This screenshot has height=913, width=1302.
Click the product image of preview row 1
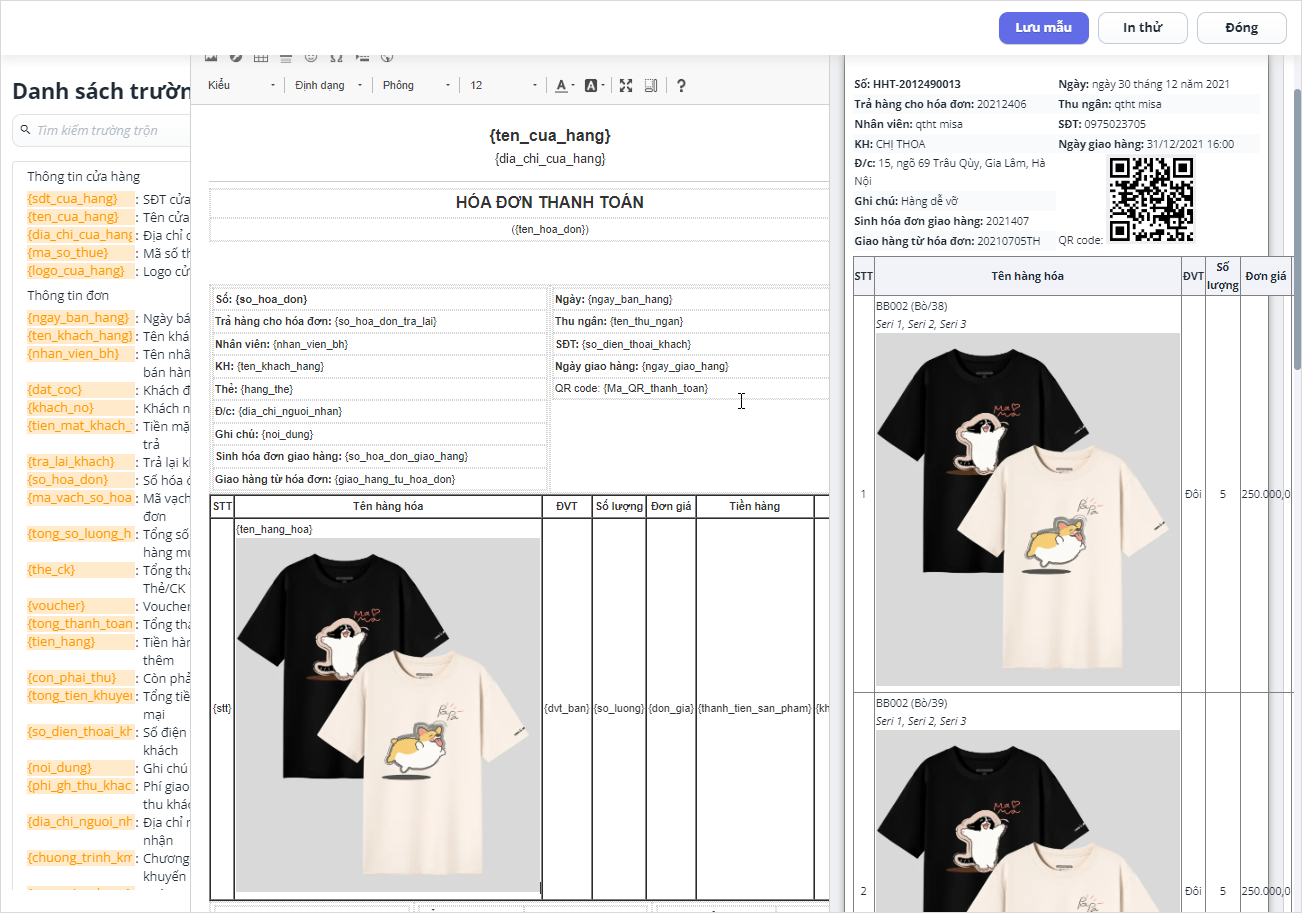[1028, 509]
